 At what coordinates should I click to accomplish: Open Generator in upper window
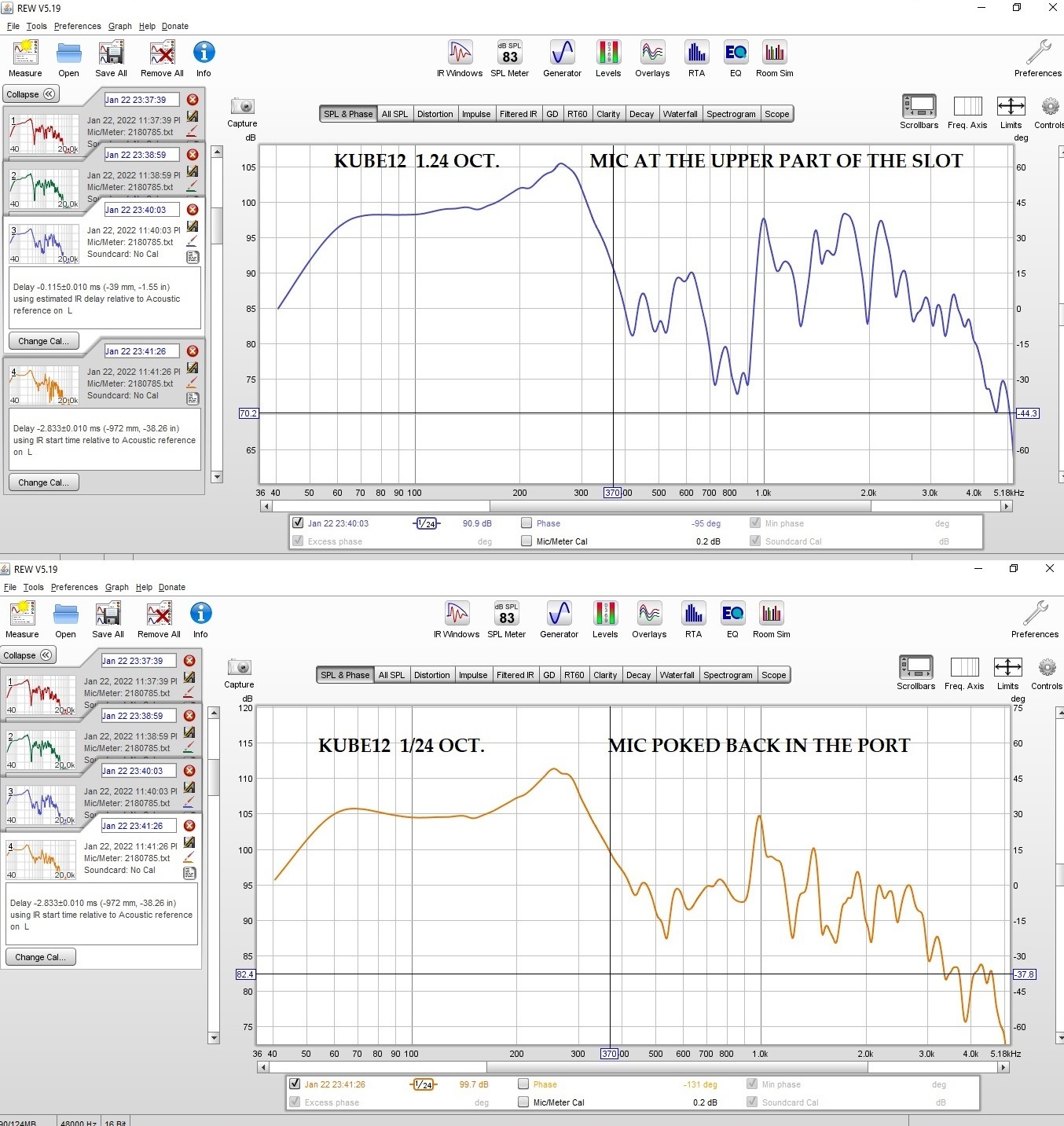click(x=562, y=53)
